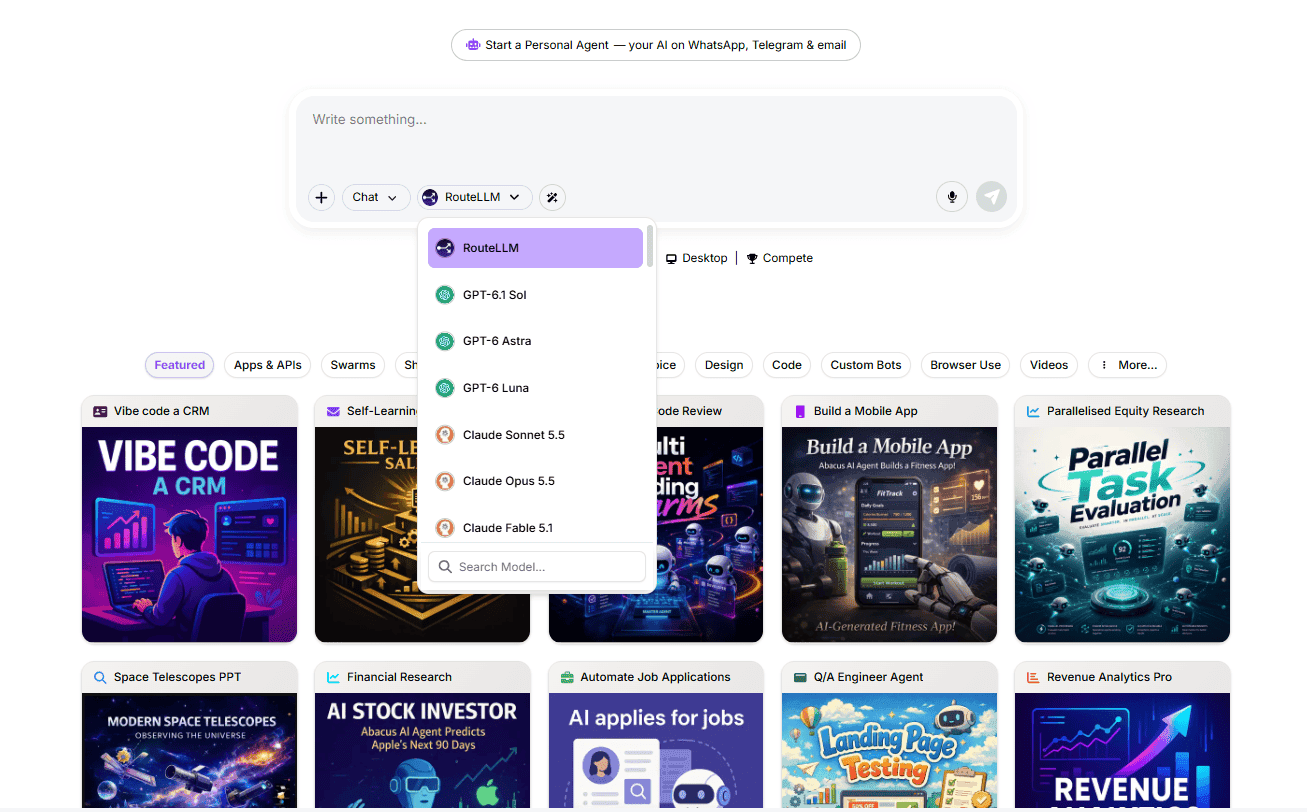Click the magnifier icon in Search Model field
Viewport: 1307px width, 812px height.
446,567
